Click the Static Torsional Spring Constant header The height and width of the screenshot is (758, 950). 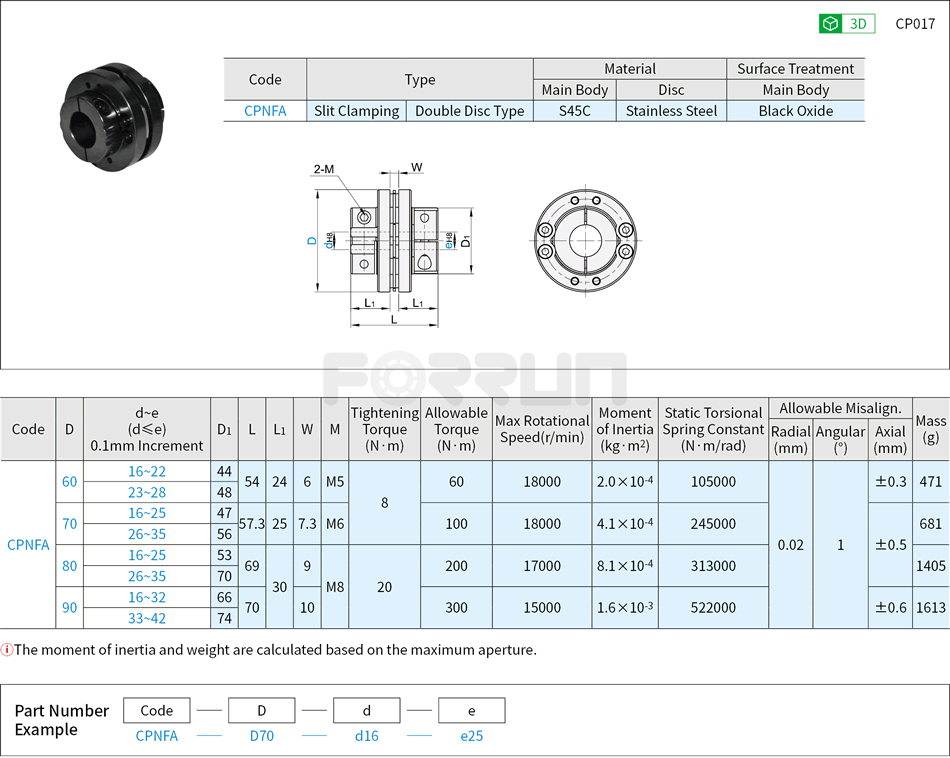pyautogui.click(x=713, y=429)
